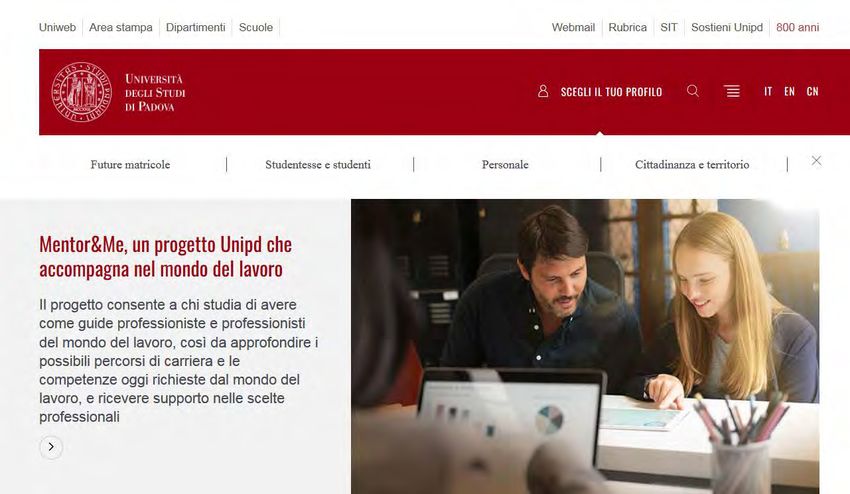Visit the 800 anni link
This screenshot has height=494, width=850.
[797, 27]
